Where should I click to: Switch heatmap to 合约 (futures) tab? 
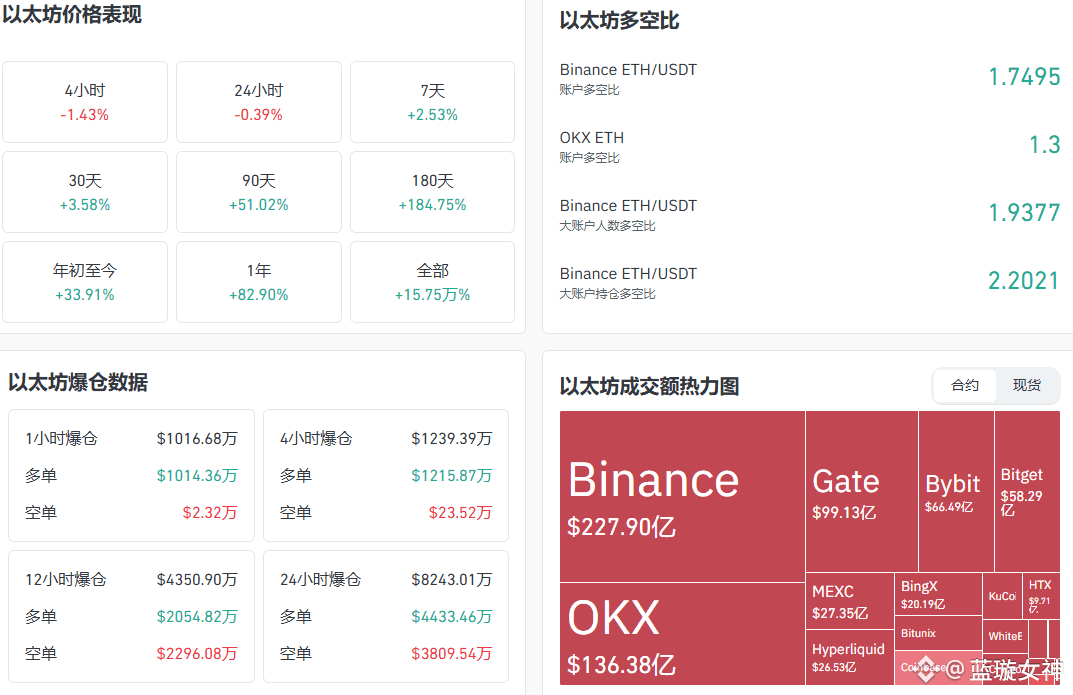pyautogui.click(x=965, y=385)
